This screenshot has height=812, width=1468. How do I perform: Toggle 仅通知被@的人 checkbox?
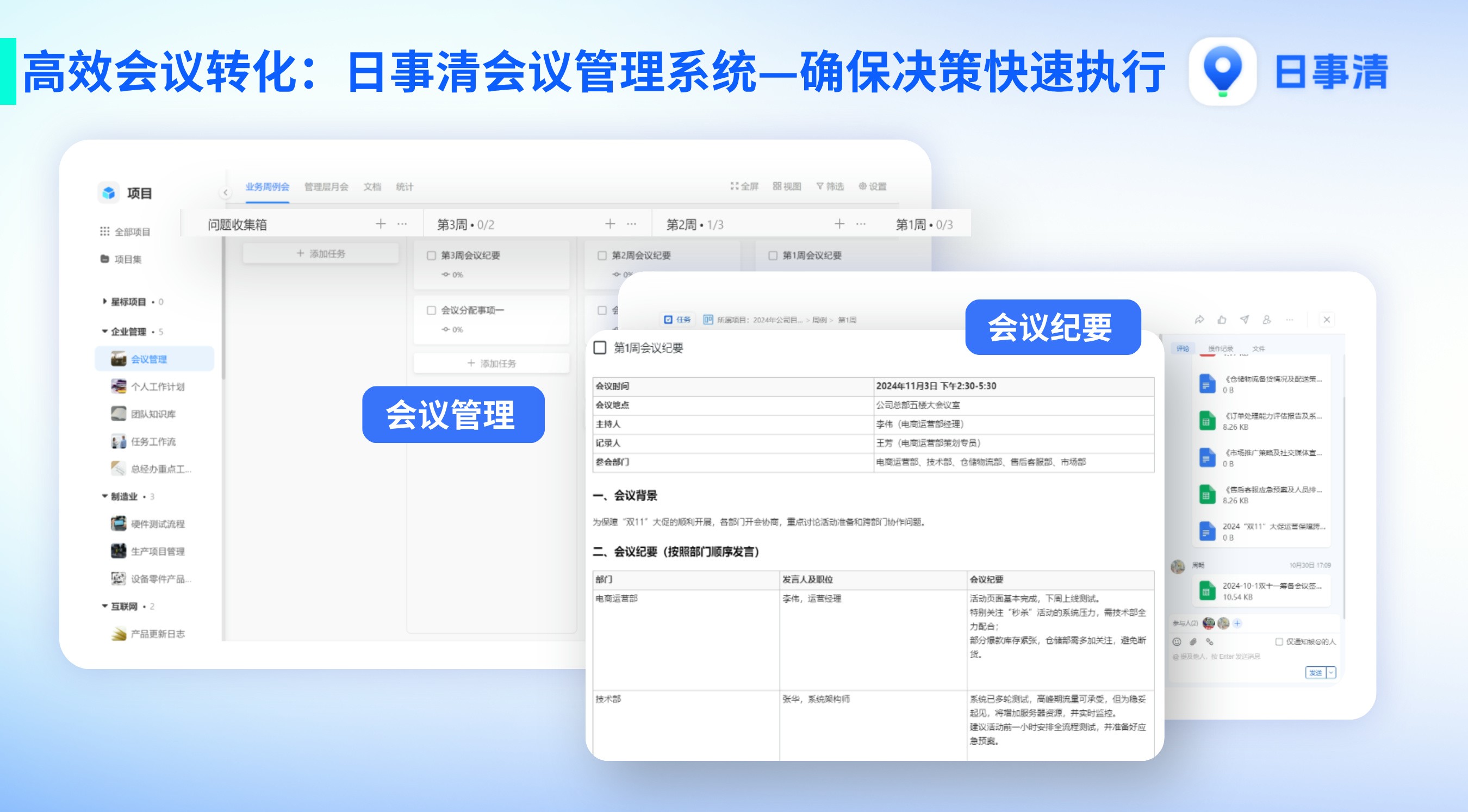tap(1279, 642)
